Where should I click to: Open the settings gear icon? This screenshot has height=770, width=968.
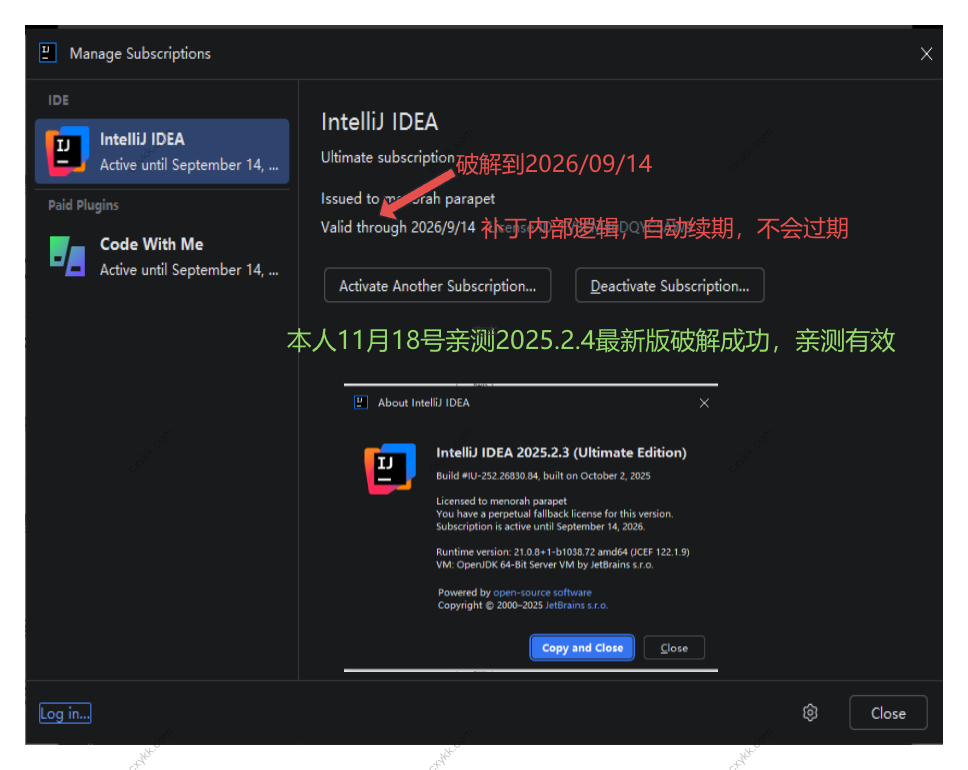pos(810,713)
